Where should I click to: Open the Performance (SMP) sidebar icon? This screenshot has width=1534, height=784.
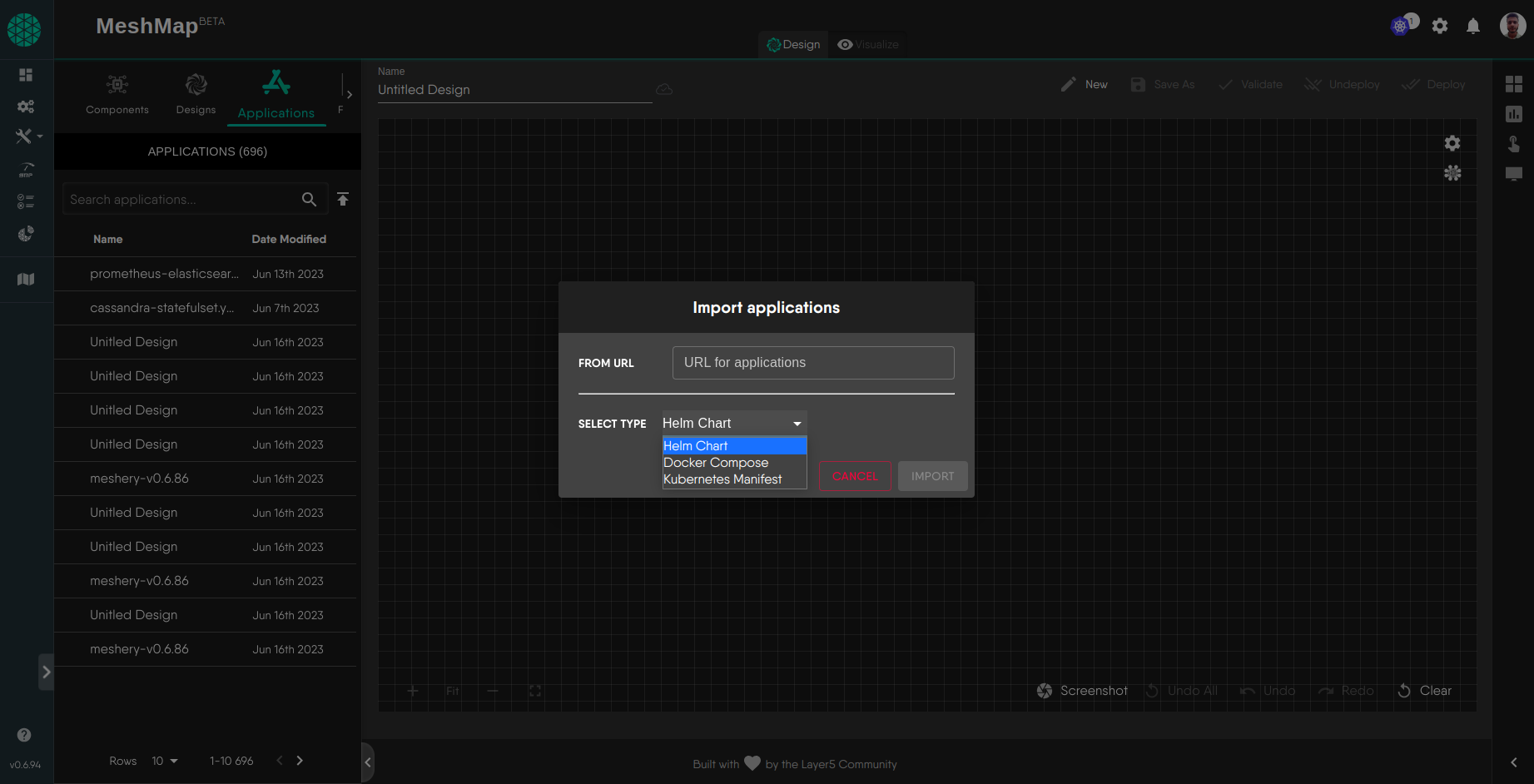[26, 170]
